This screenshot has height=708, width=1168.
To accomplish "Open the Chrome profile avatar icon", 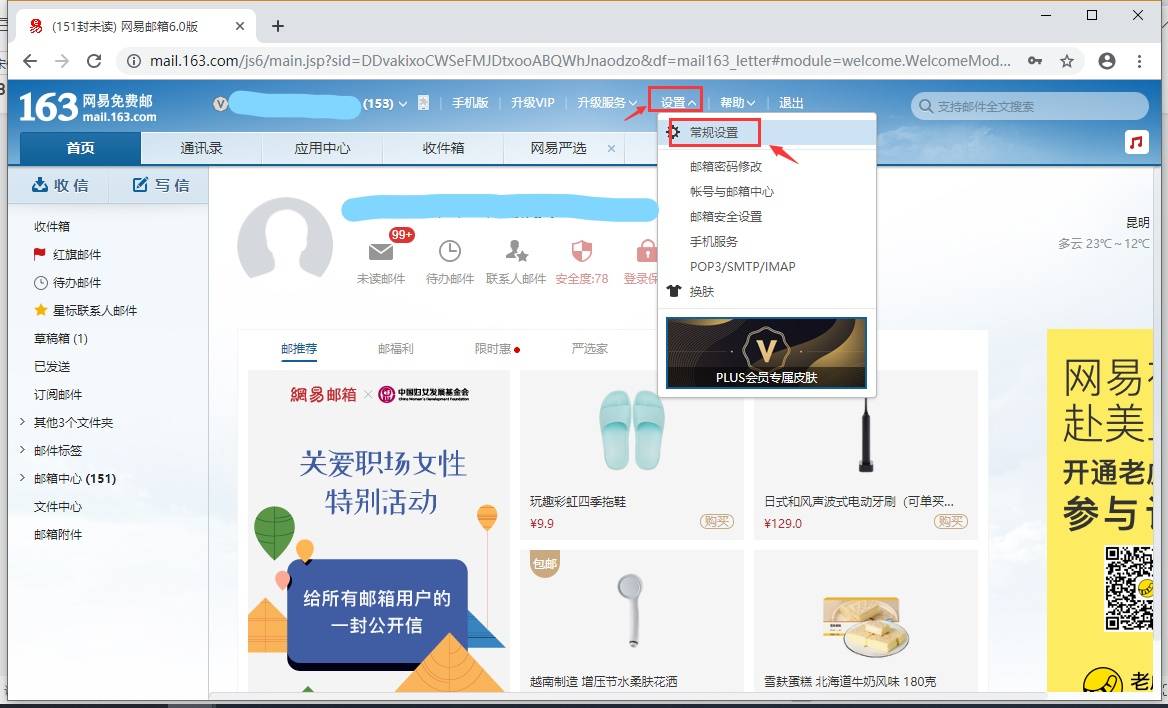I will coord(1107,61).
